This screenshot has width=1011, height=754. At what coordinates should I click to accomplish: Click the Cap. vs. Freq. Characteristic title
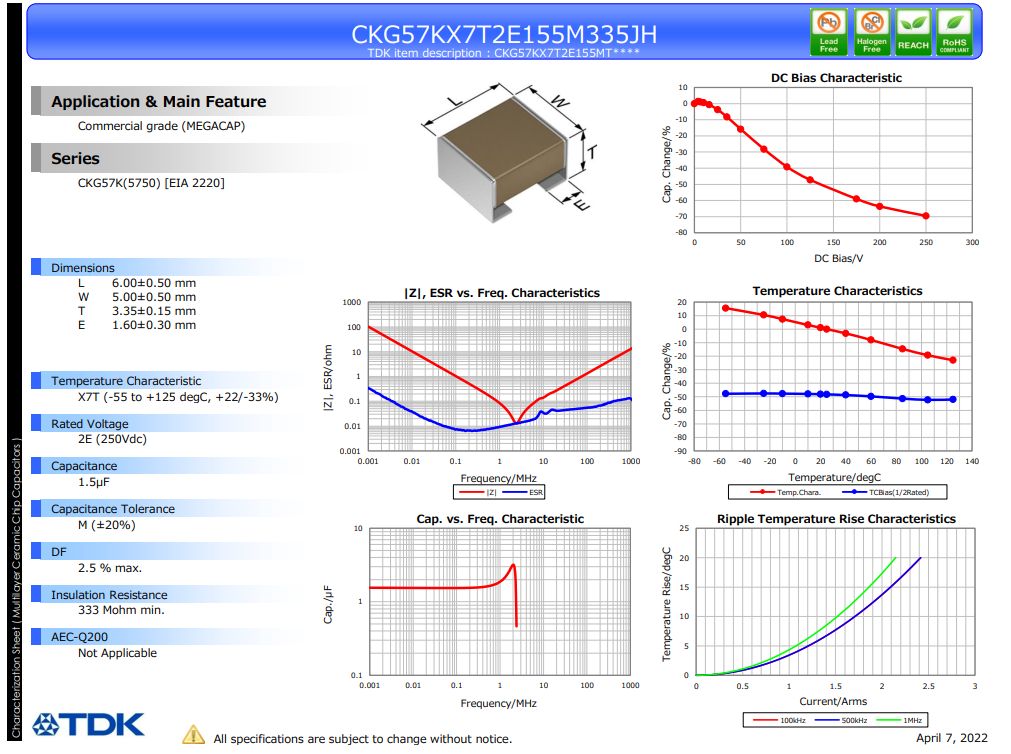pyautogui.click(x=500, y=519)
